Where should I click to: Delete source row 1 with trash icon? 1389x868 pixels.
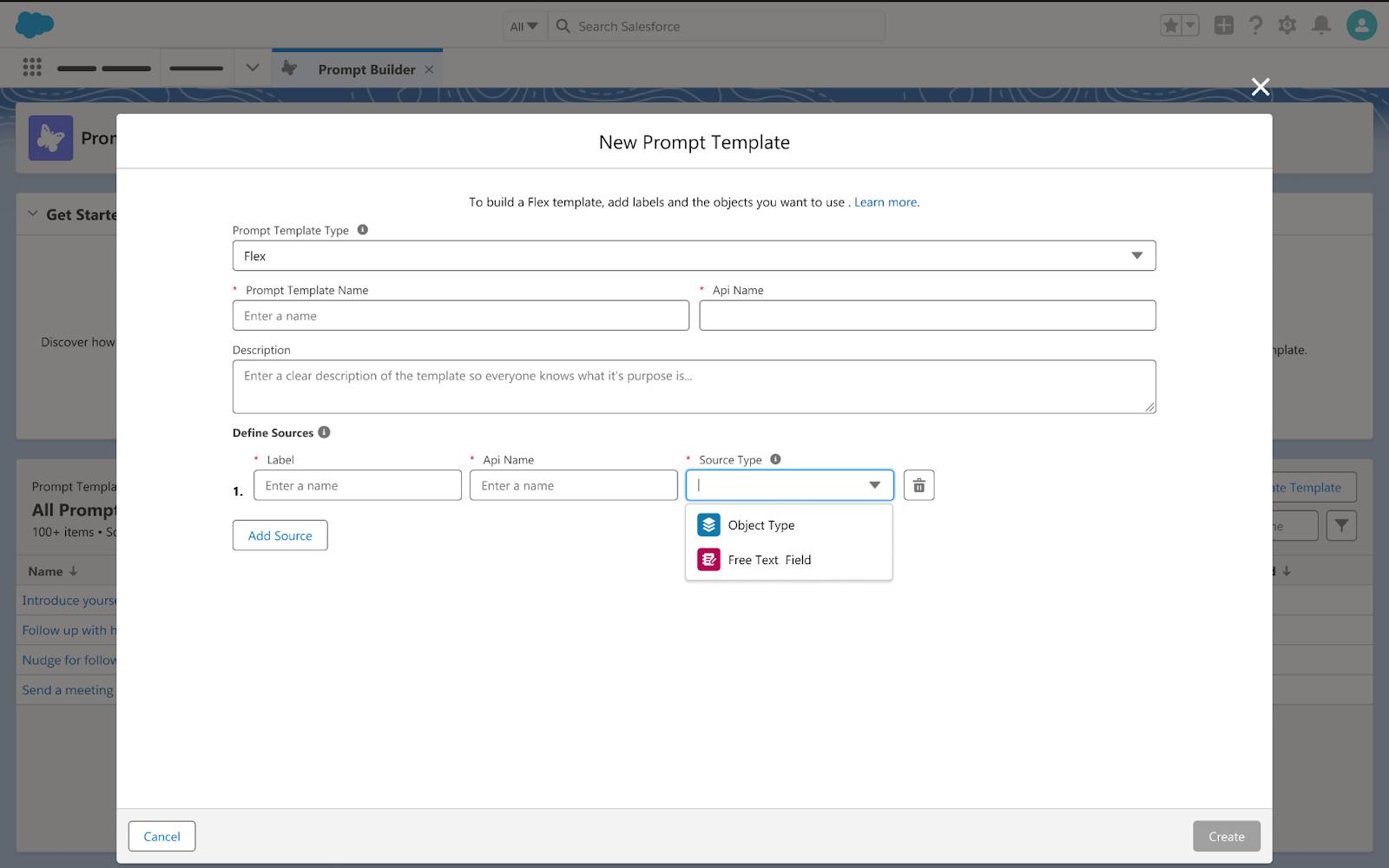[918, 485]
